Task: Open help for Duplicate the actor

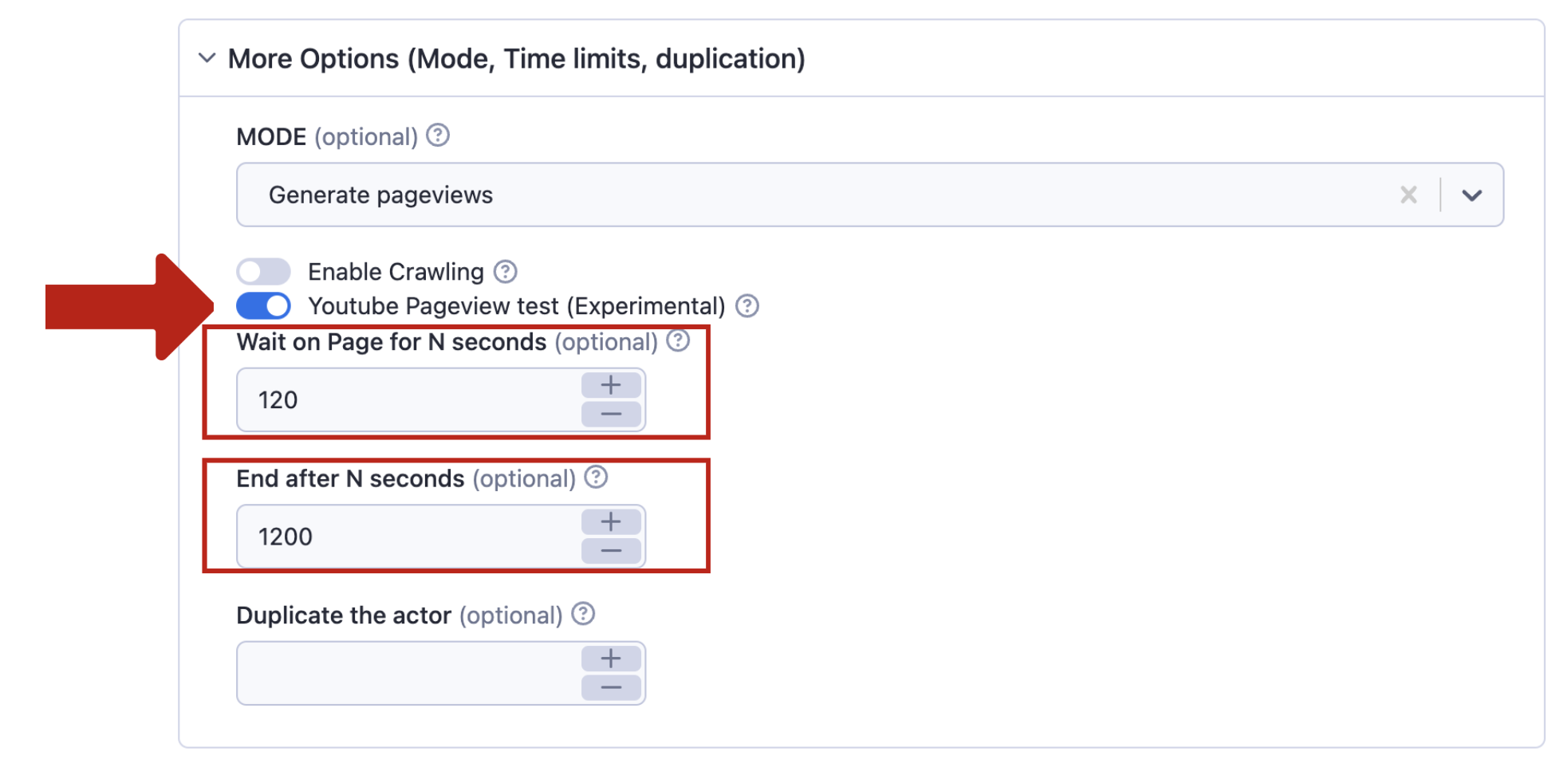Action: 583,614
